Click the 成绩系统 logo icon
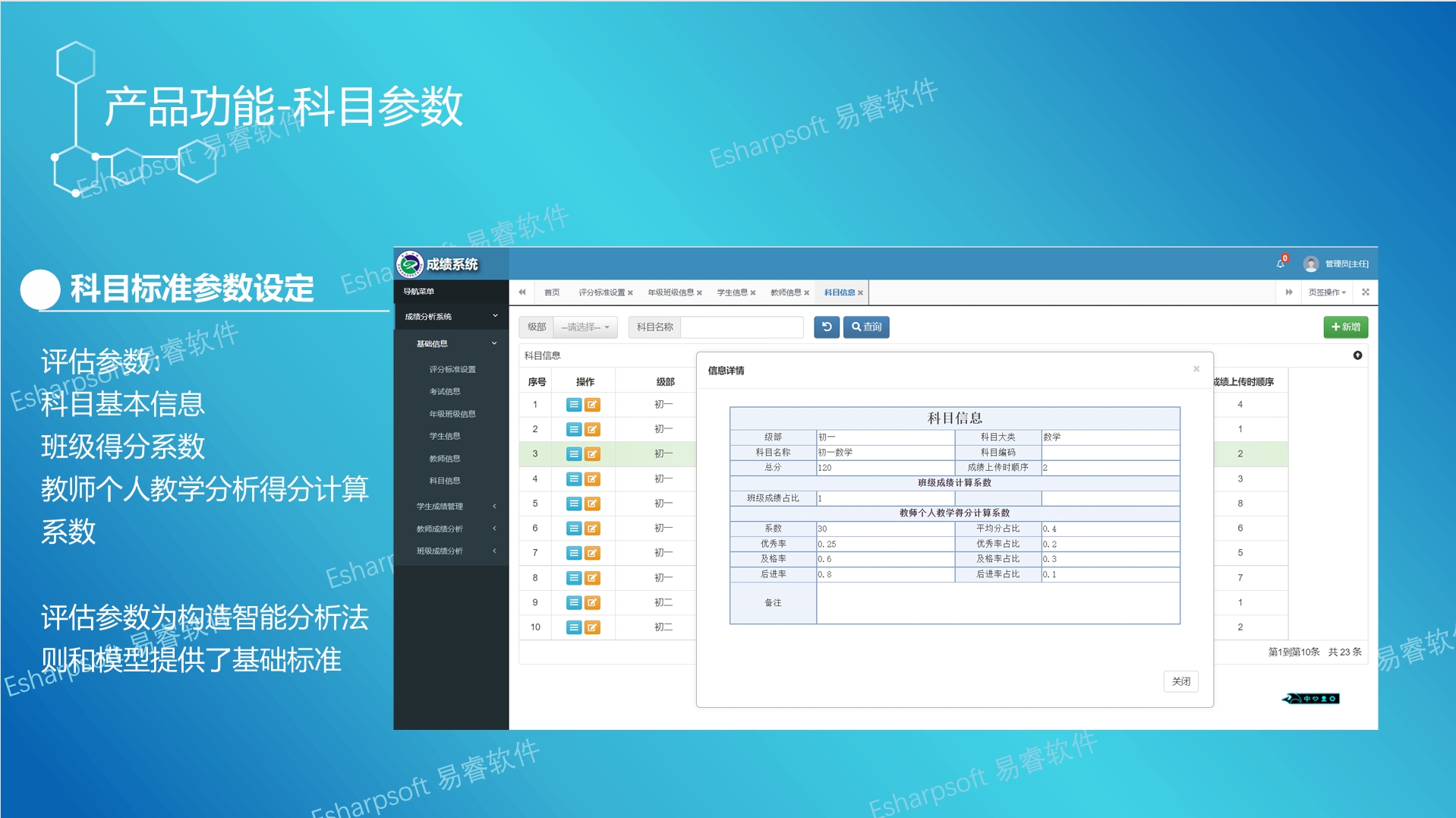 coord(409,264)
